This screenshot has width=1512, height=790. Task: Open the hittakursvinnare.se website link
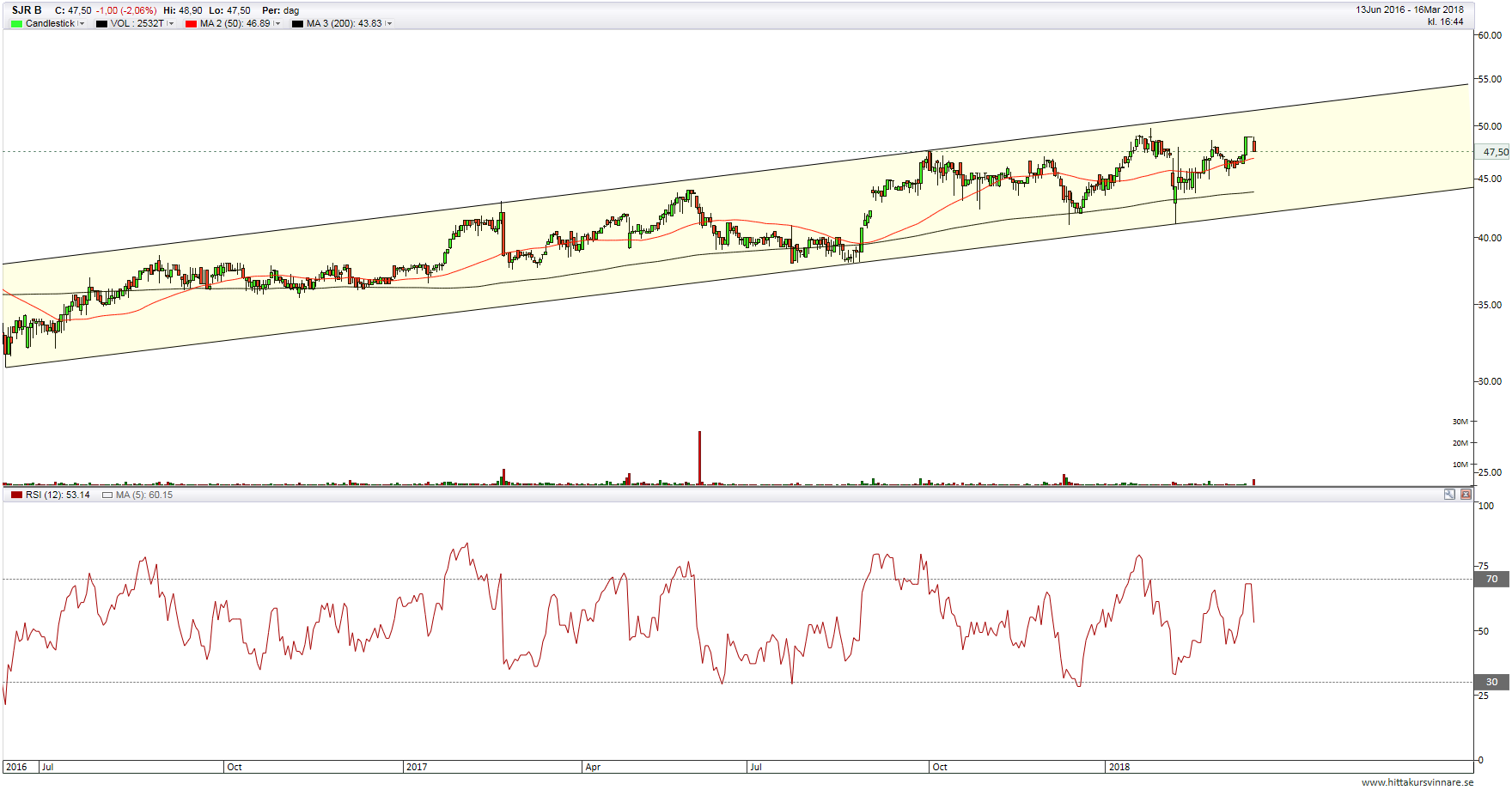pyautogui.click(x=1417, y=782)
